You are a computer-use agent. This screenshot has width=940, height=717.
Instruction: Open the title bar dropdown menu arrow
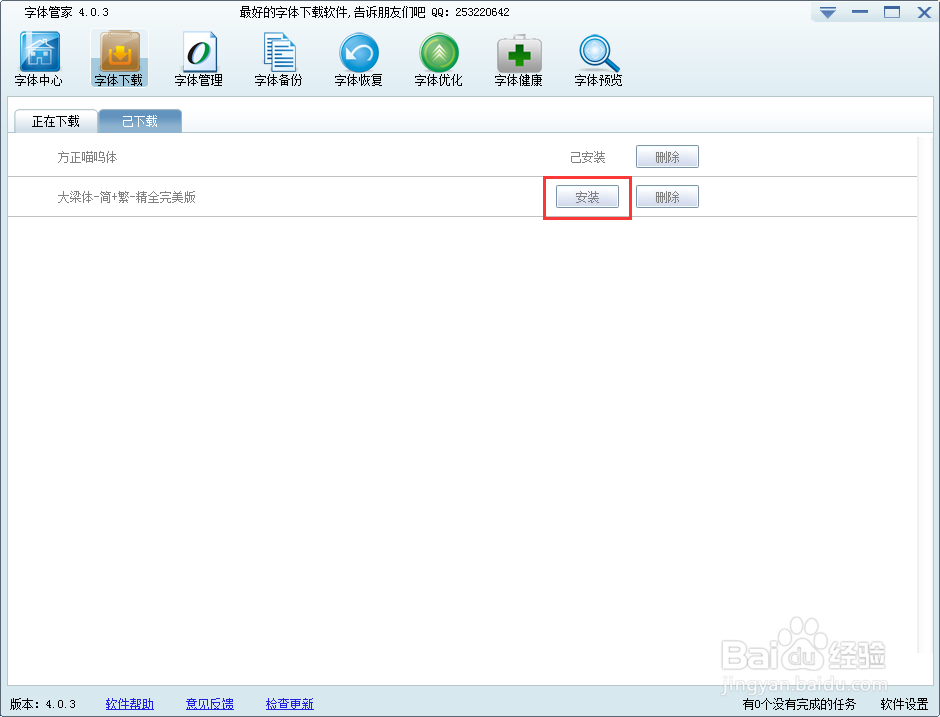(x=828, y=12)
